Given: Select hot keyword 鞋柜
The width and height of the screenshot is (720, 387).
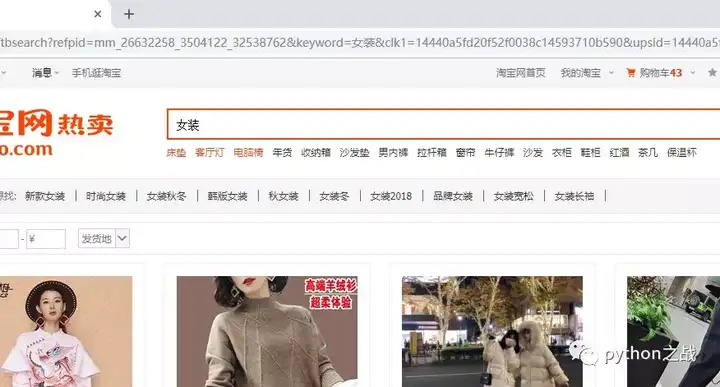Looking at the screenshot, I should click(590, 152).
